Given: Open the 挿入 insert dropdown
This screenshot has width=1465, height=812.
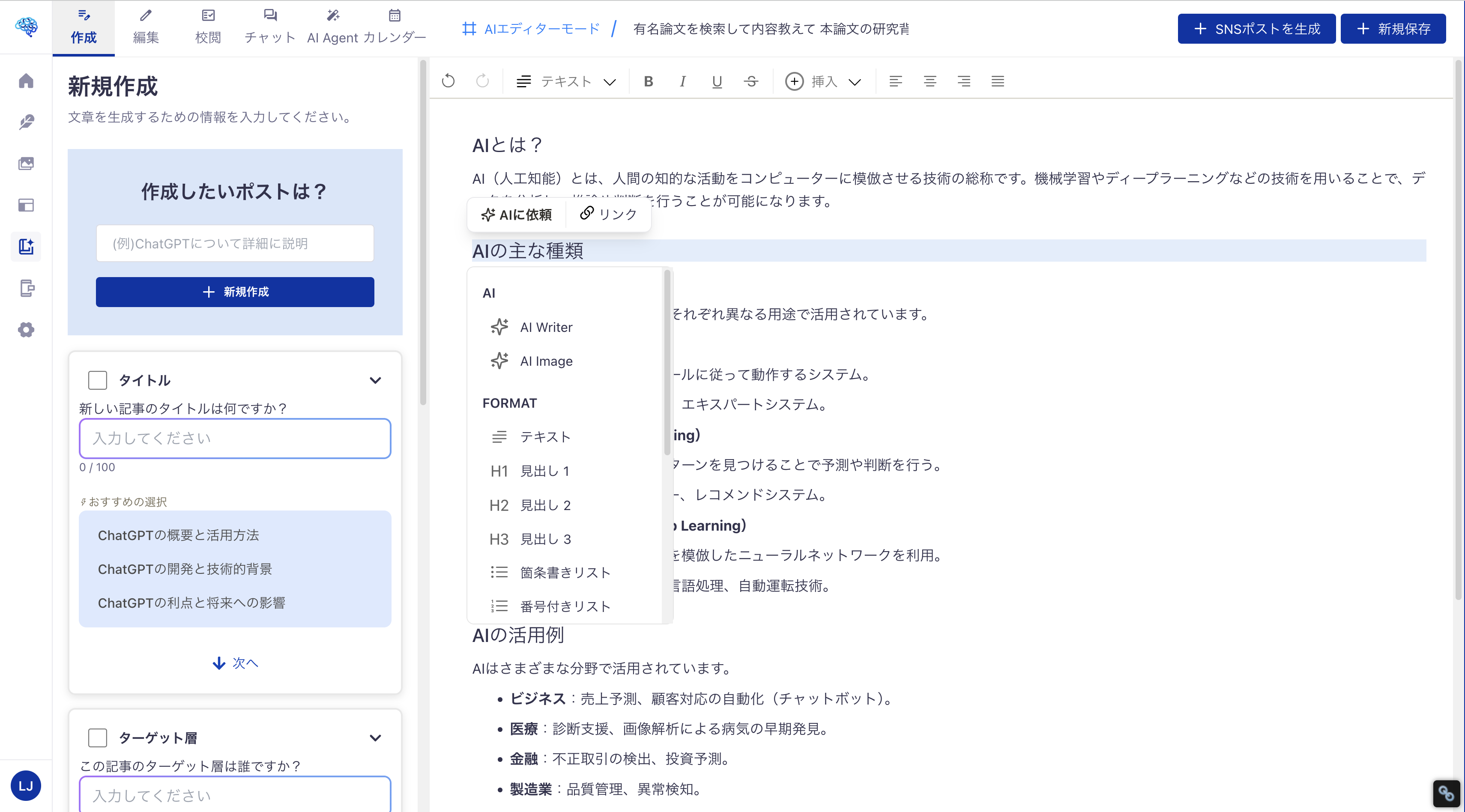Looking at the screenshot, I should (x=823, y=81).
